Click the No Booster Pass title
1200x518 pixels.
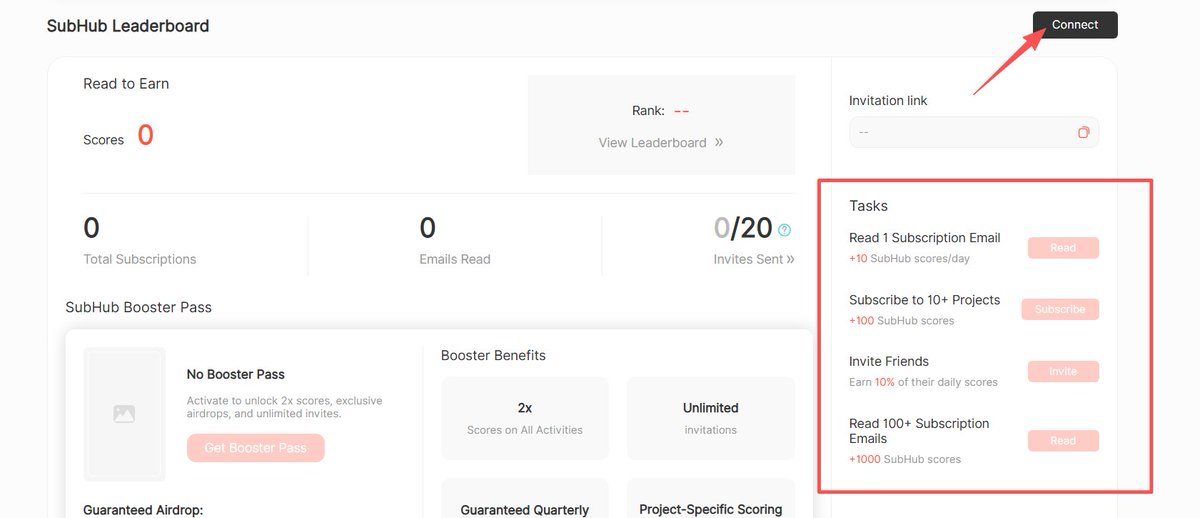pos(236,374)
